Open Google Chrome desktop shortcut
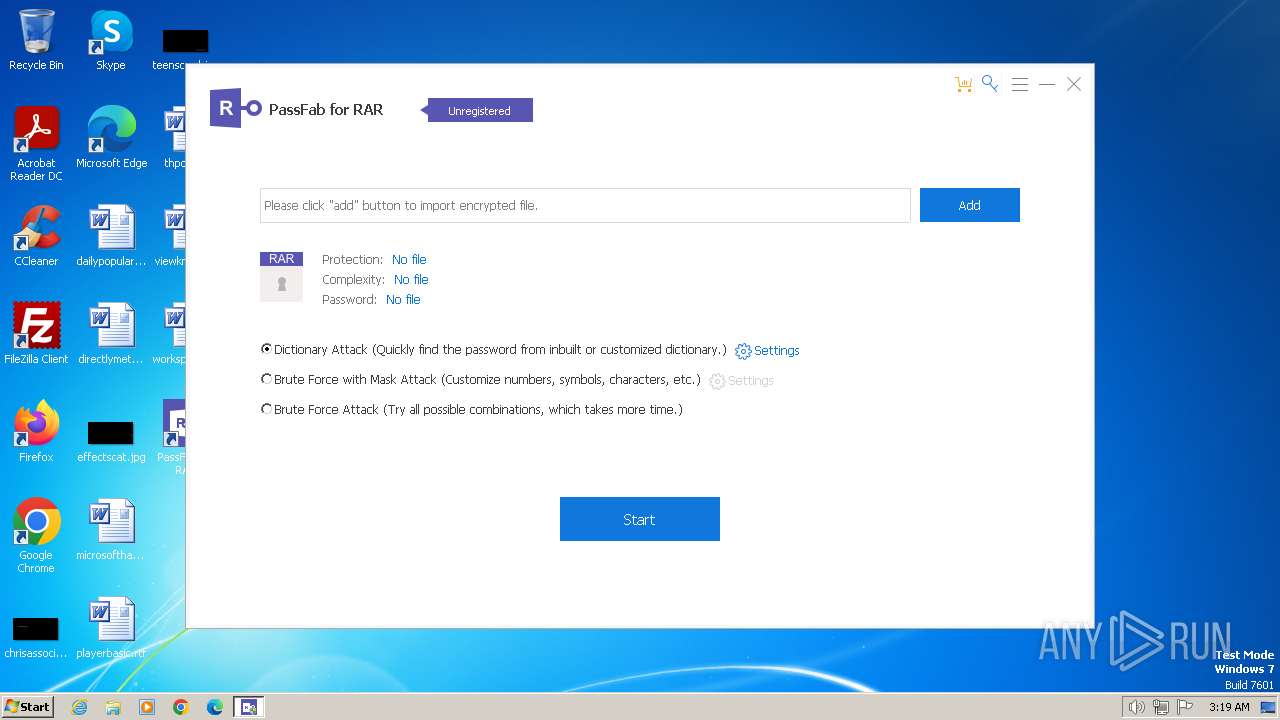 [36, 536]
